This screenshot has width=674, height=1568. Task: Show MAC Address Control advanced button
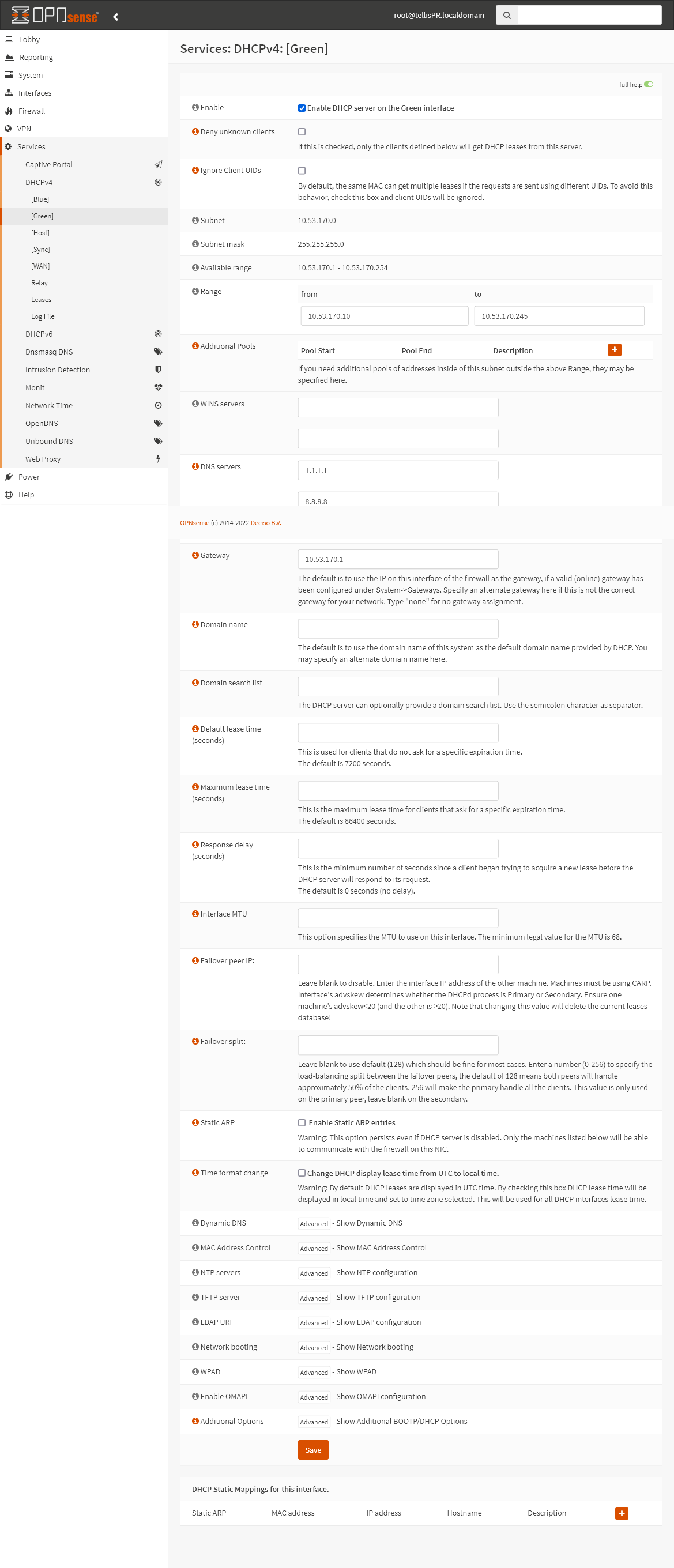314,1249
